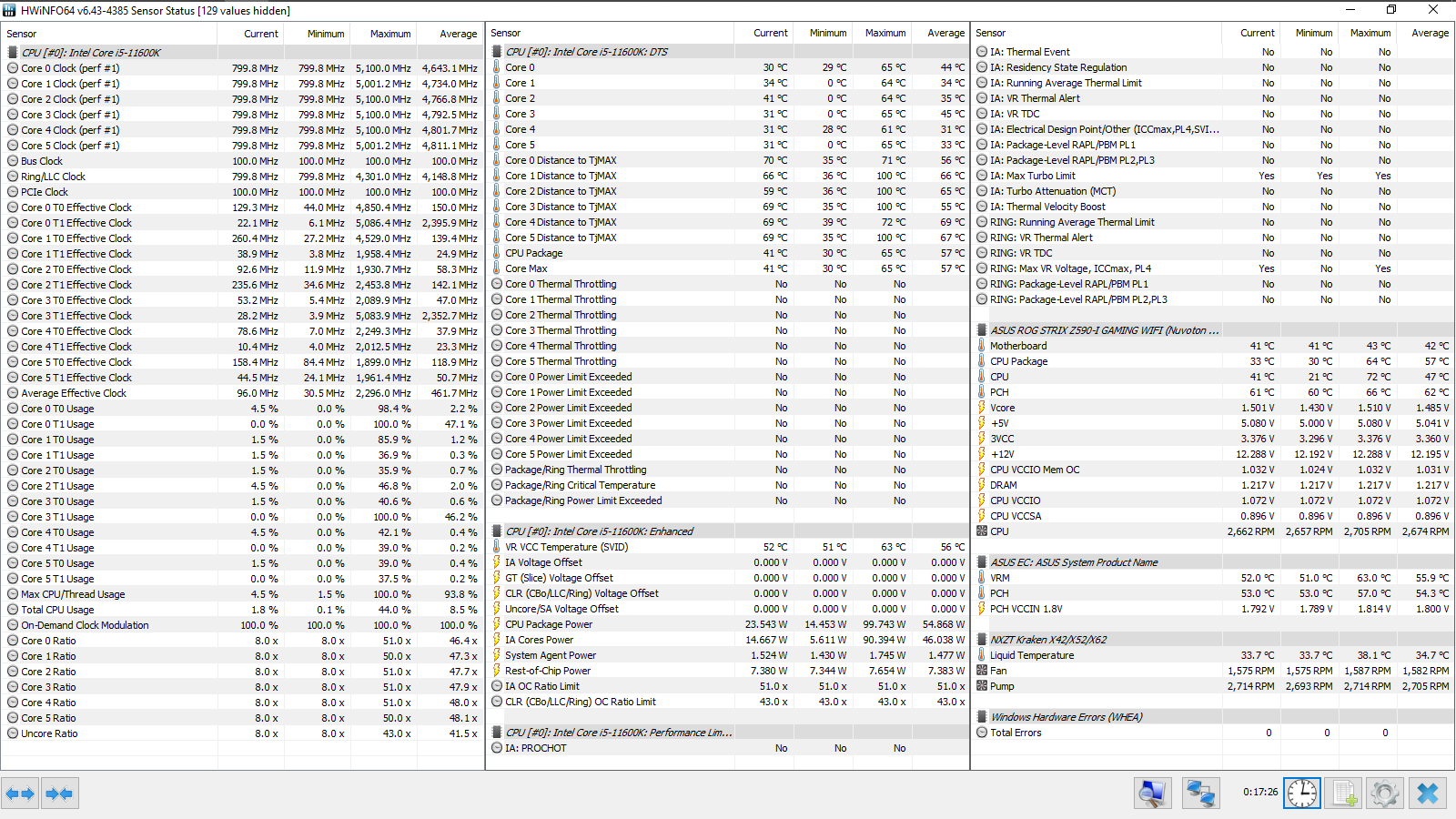Select the IA: Thermal Velocity Boost row

1213,207
